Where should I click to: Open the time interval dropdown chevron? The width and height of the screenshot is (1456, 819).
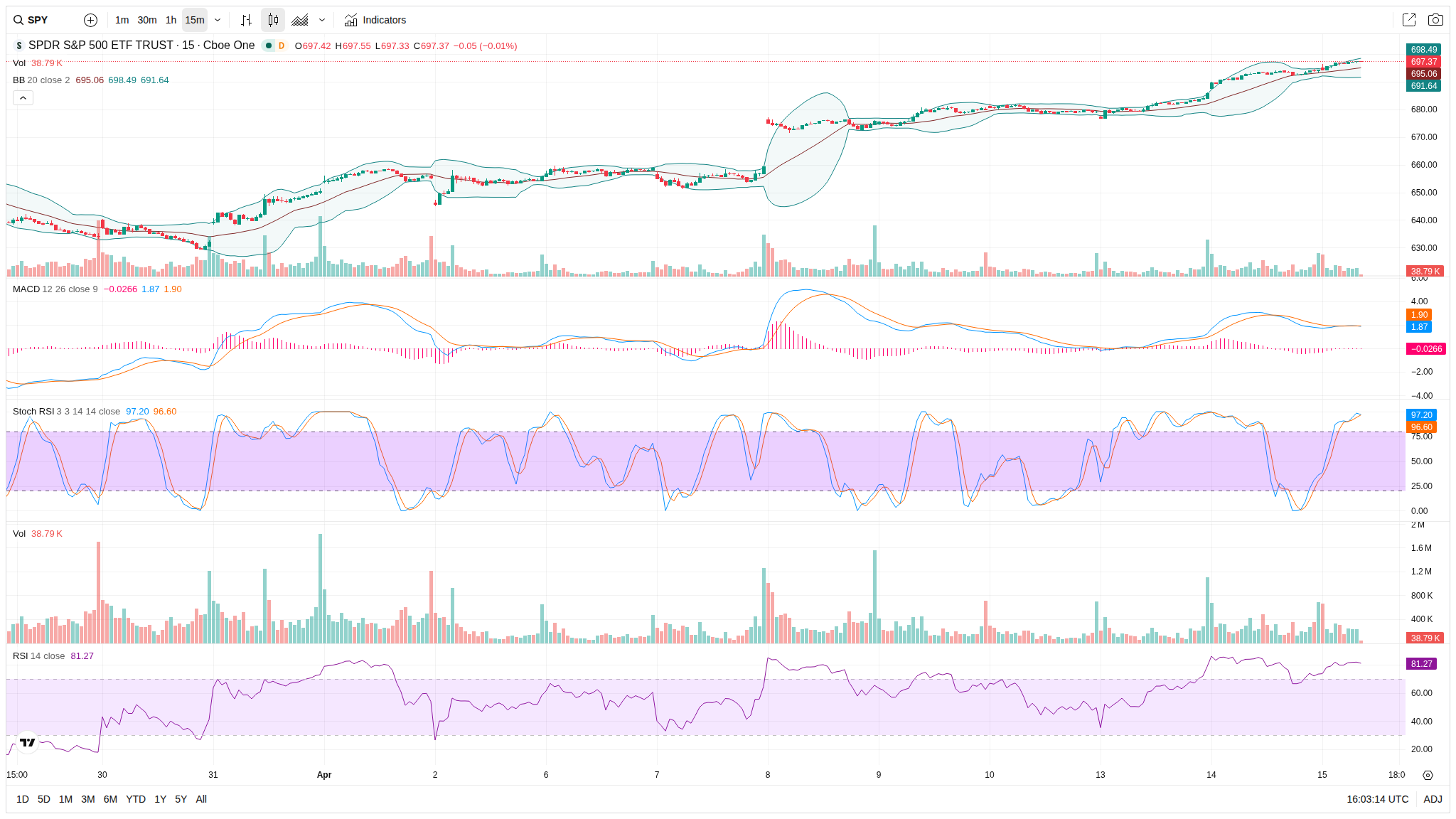(218, 20)
